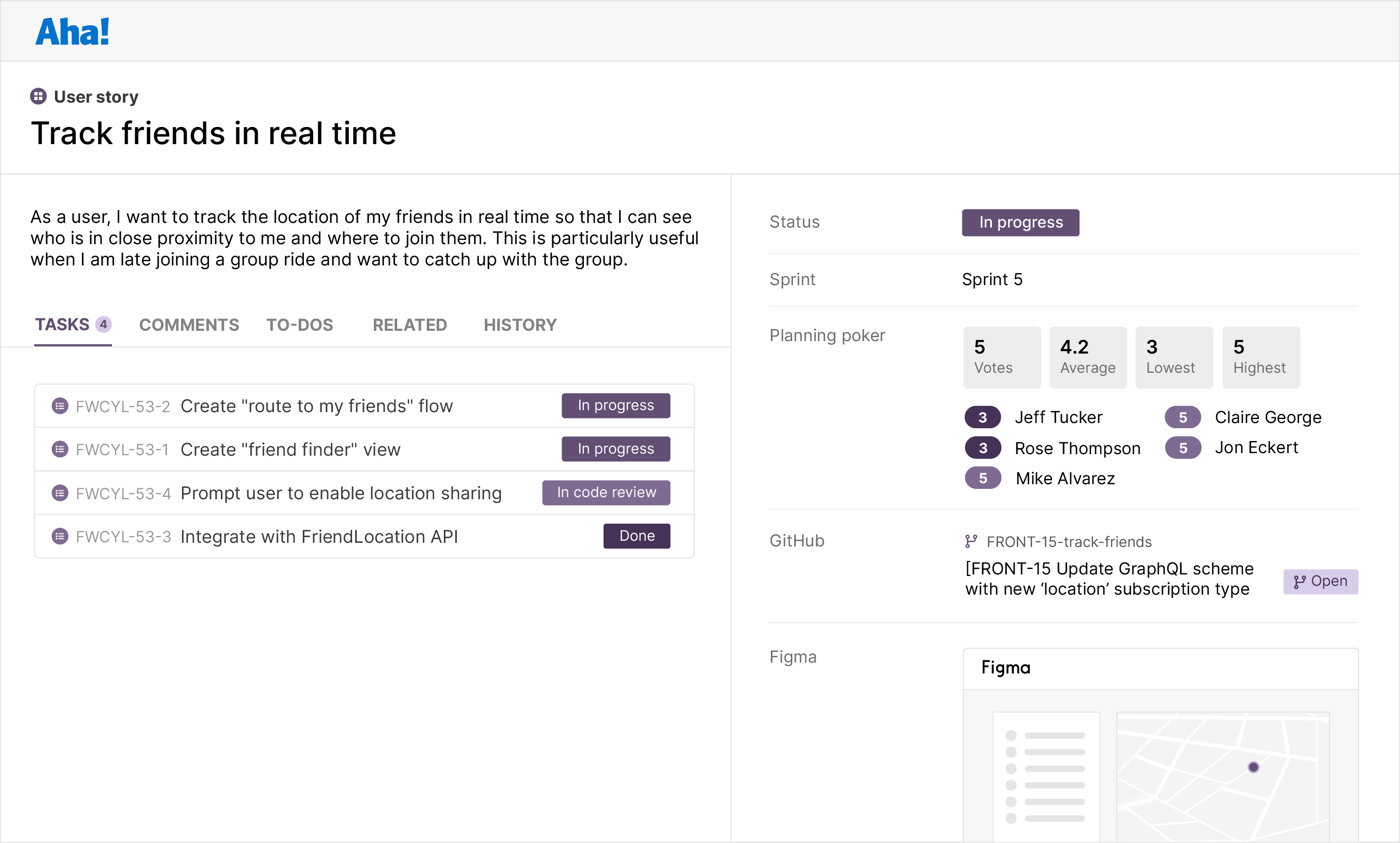Click the tasks count badge on the Tasks tab
Viewport: 1400px width, 843px height.
(104, 324)
